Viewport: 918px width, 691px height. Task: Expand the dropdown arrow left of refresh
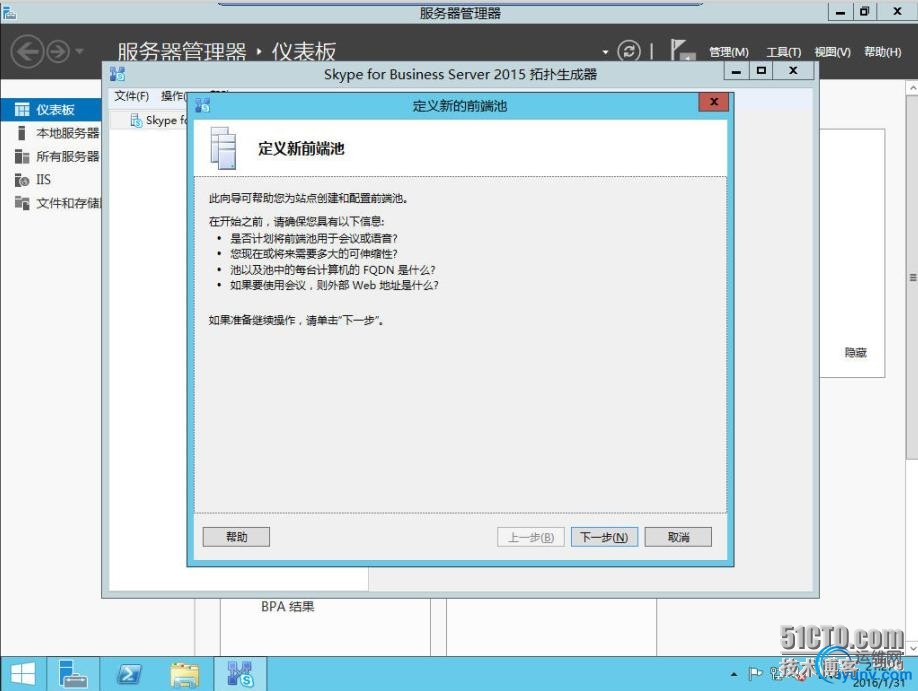[605, 52]
